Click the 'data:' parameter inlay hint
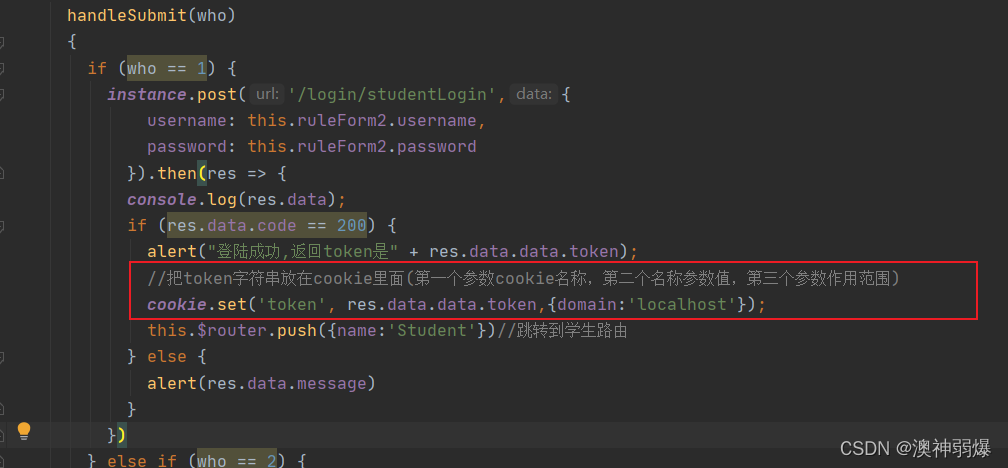The width and height of the screenshot is (1008, 468). pos(534,94)
